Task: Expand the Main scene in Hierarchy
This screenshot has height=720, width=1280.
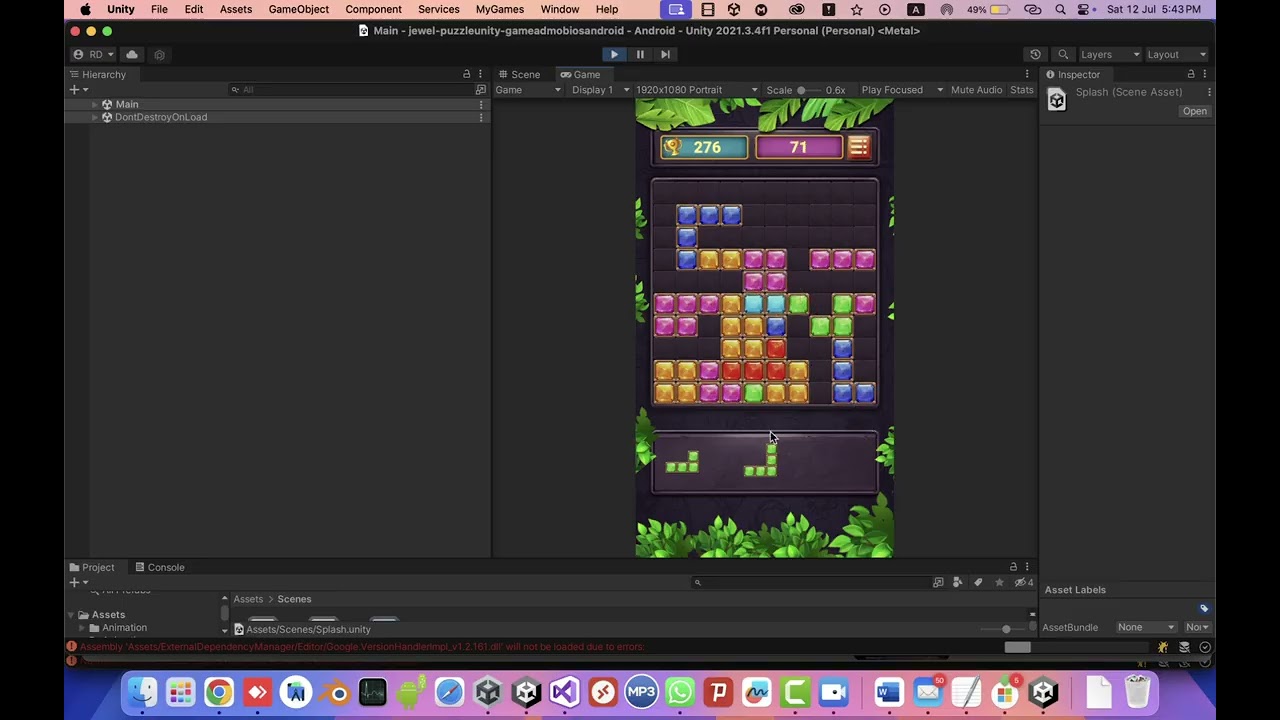Action: tap(95, 104)
